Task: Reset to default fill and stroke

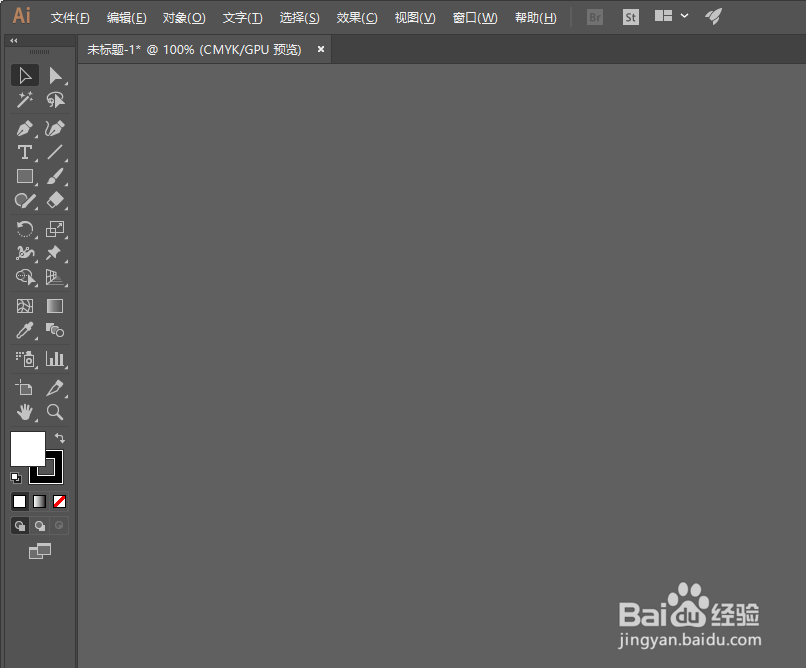Action: click(x=16, y=478)
